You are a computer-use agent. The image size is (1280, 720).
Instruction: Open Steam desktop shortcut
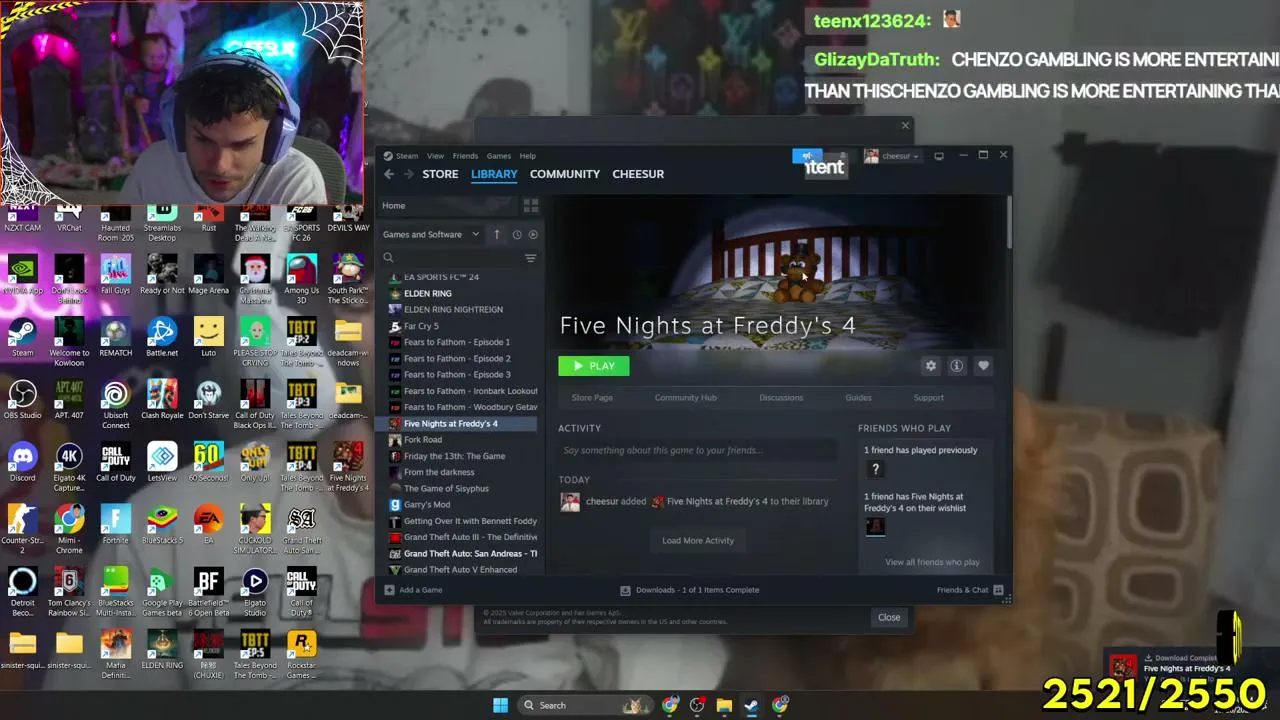pos(22,338)
